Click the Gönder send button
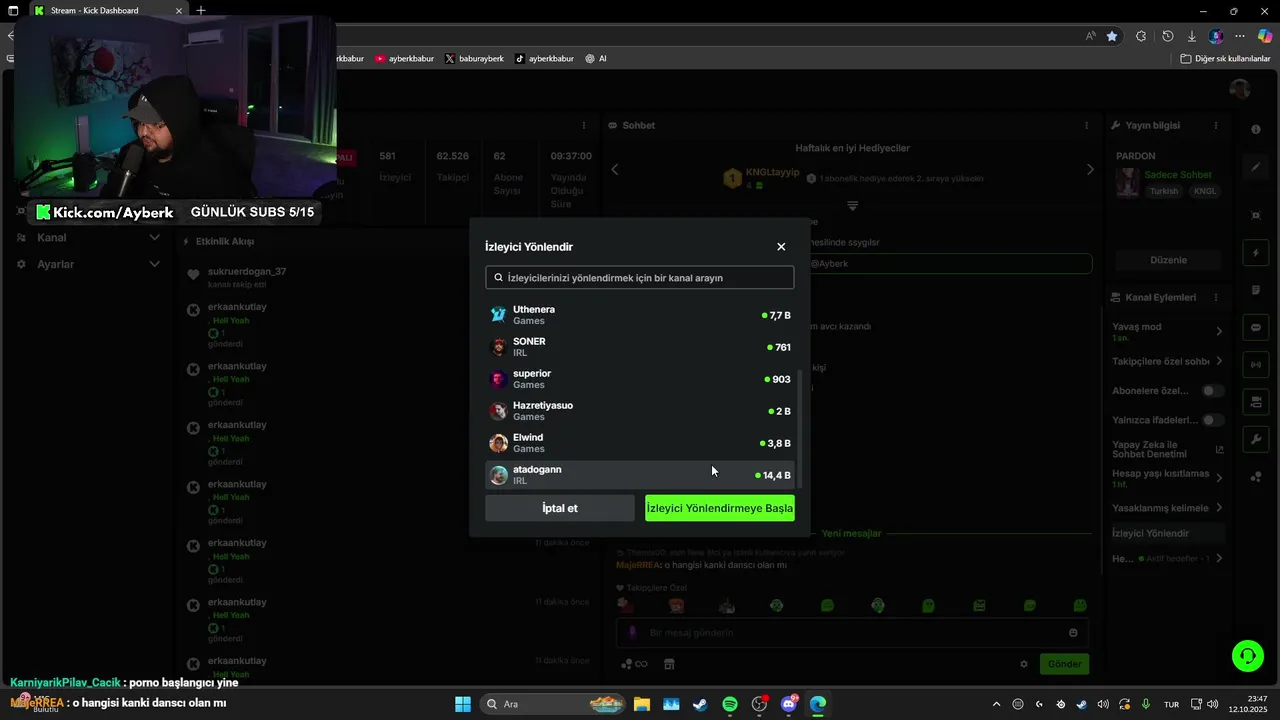The image size is (1280, 720). [x=1064, y=664]
